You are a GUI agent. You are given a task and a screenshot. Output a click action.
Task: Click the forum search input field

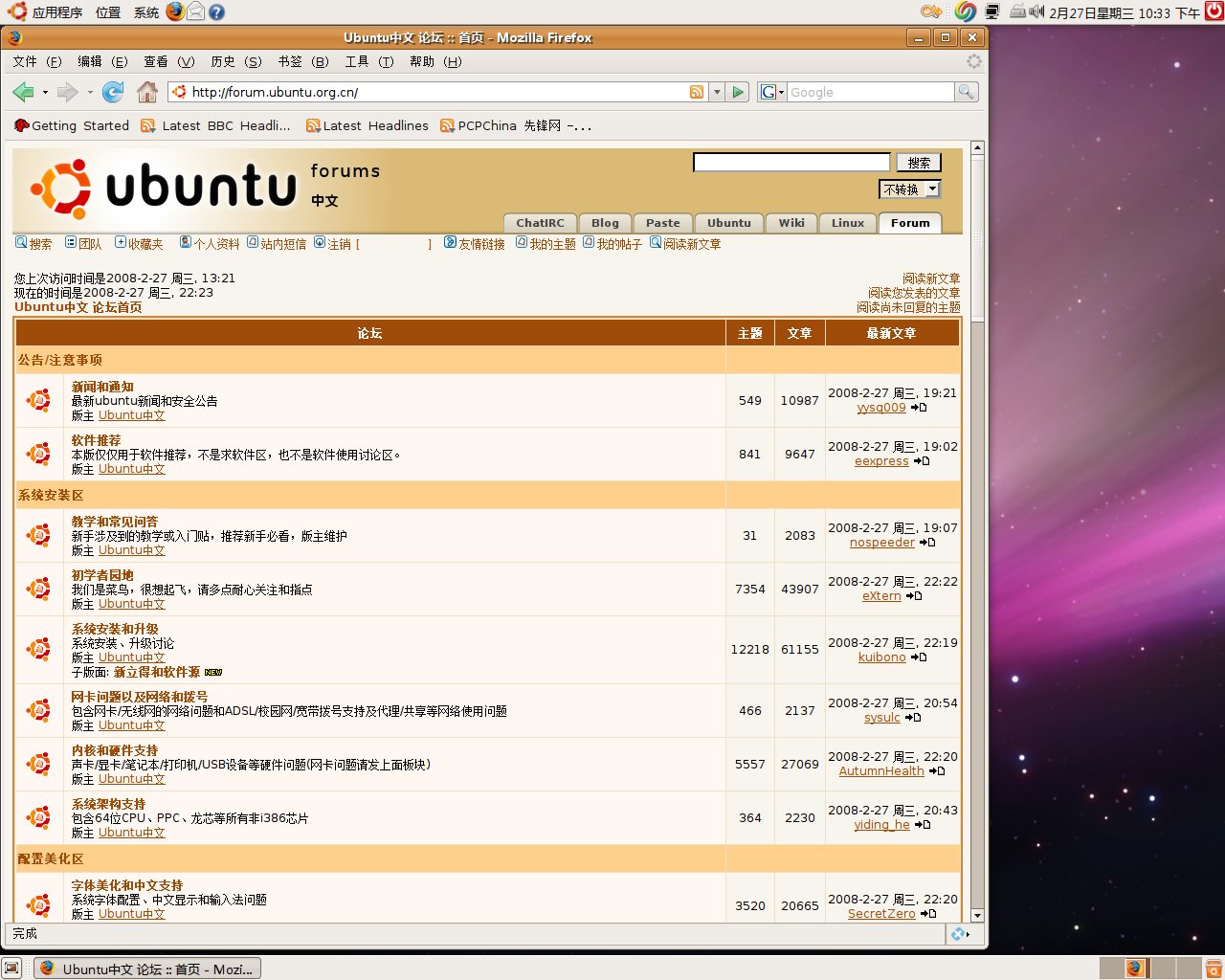[791, 163]
